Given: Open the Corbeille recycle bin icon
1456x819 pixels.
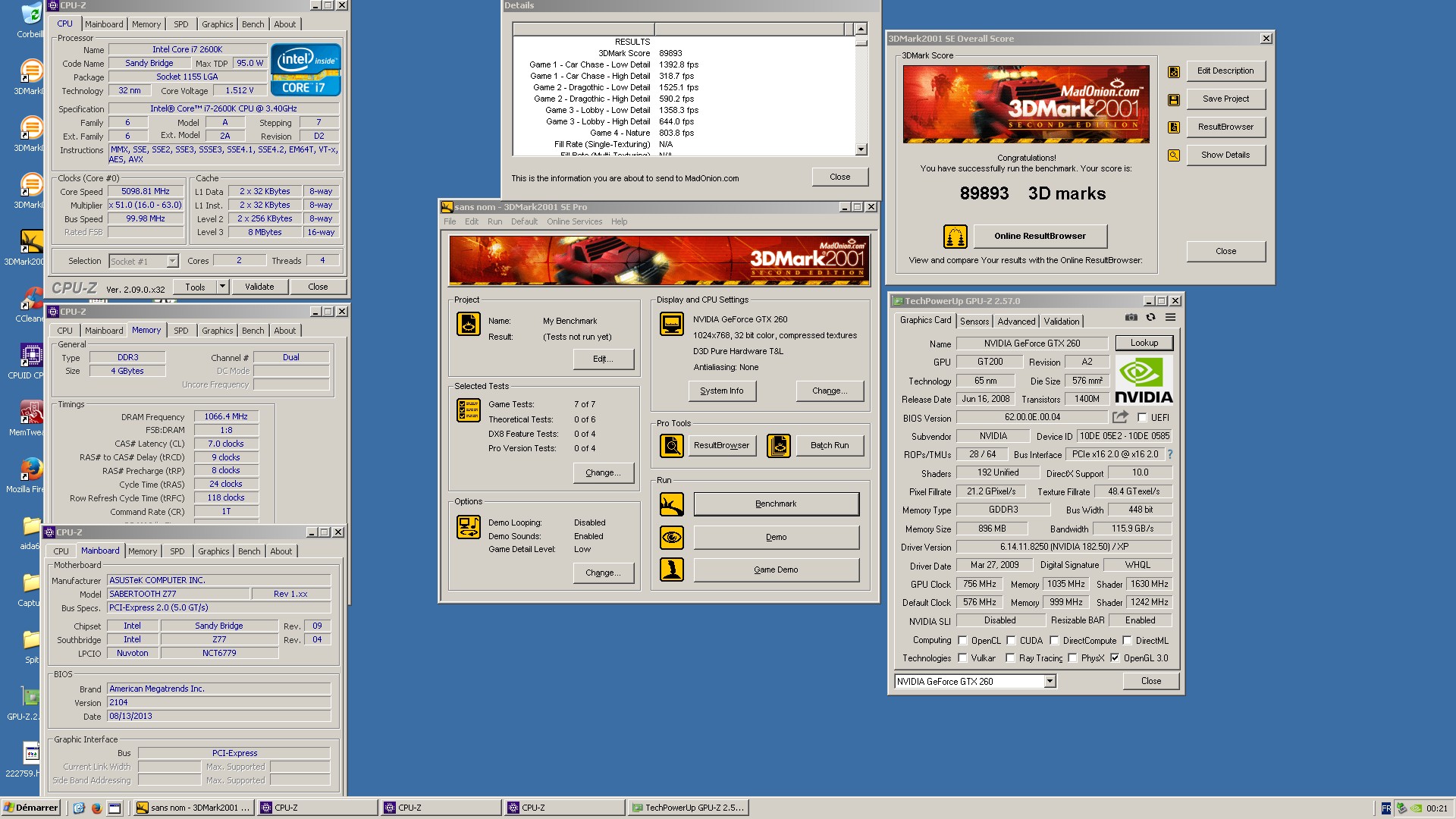Looking at the screenshot, I should 31,14.
